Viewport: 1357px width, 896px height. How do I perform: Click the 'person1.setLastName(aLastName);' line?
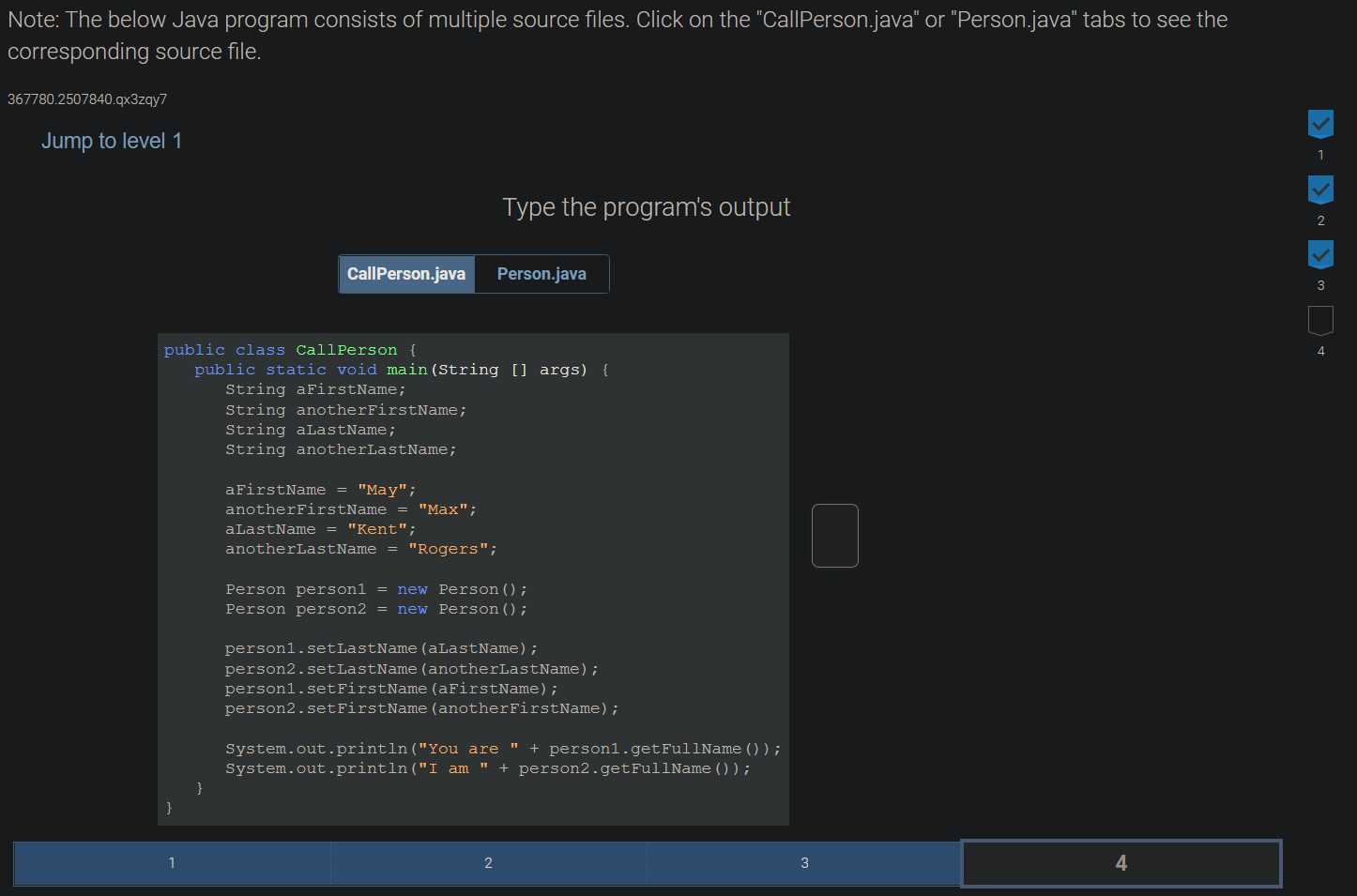(381, 648)
